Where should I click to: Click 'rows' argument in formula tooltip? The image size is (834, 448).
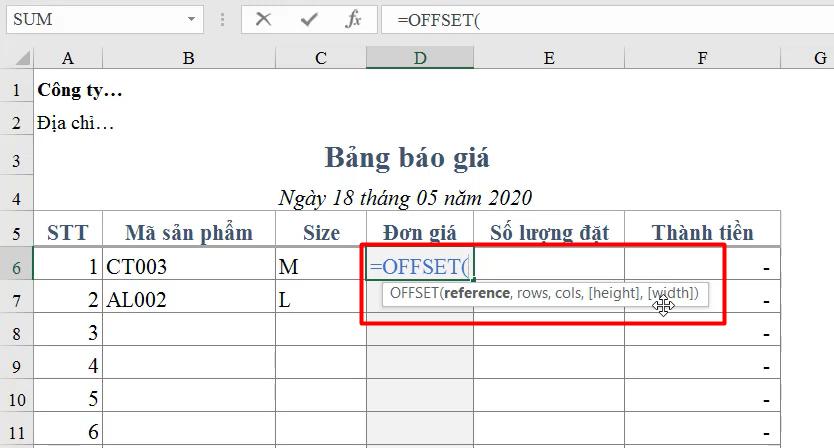[x=532, y=293]
